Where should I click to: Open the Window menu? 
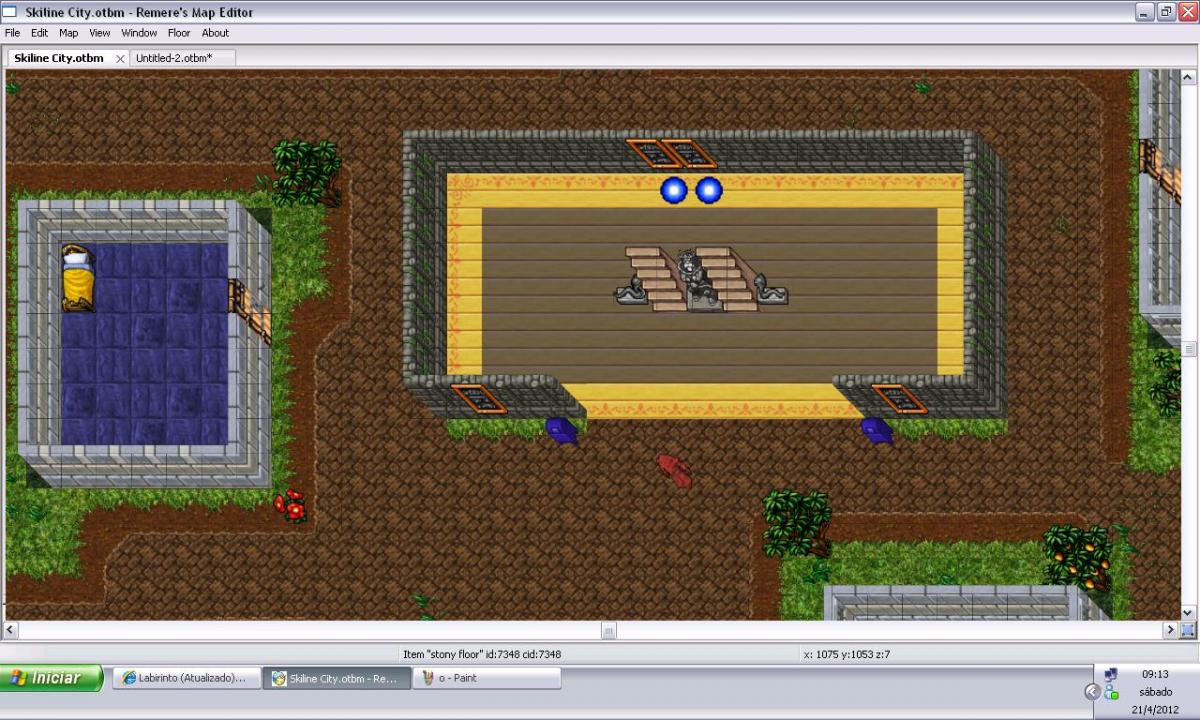pos(139,33)
